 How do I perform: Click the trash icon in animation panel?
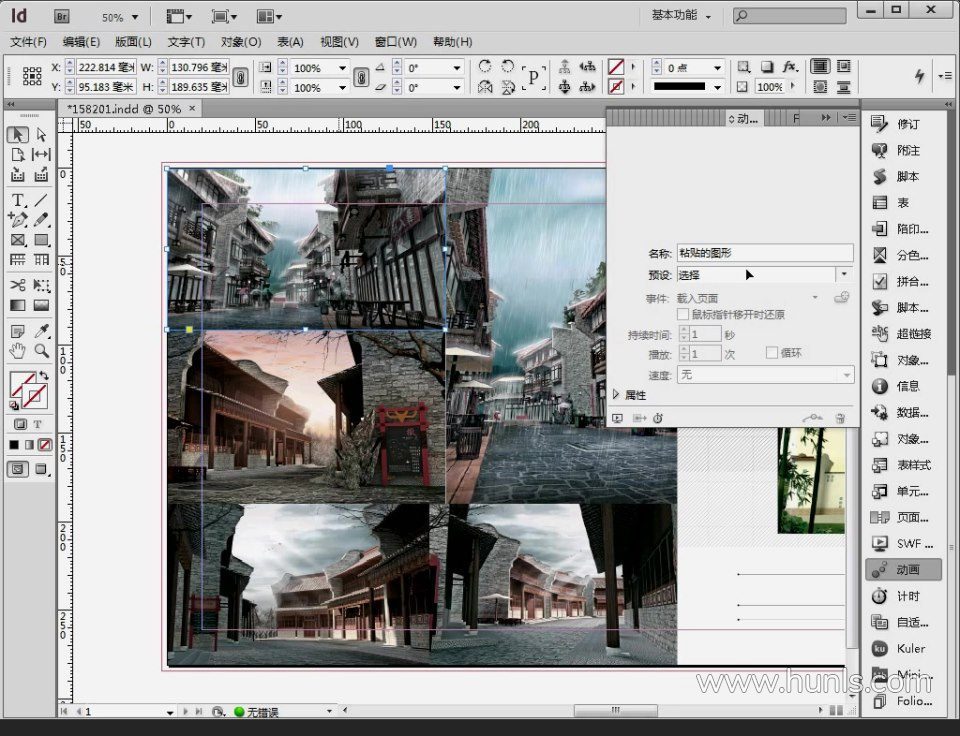(840, 418)
